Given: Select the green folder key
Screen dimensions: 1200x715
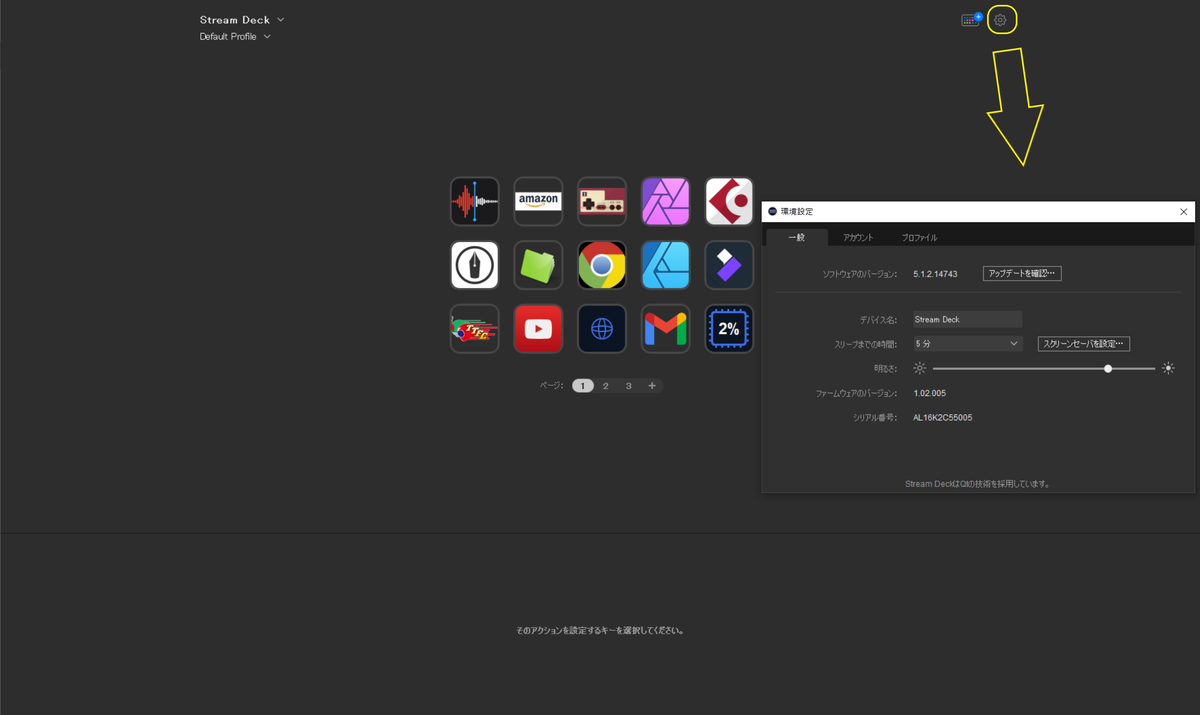Looking at the screenshot, I should pyautogui.click(x=538, y=265).
